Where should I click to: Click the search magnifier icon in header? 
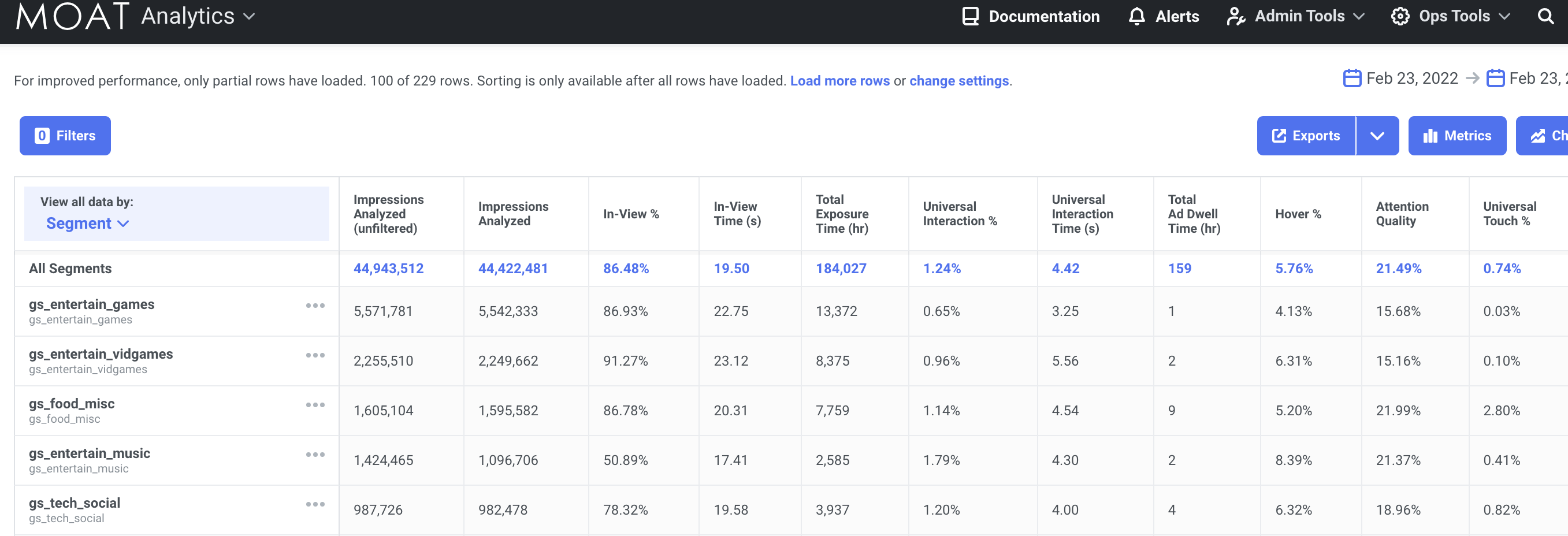tap(1545, 16)
